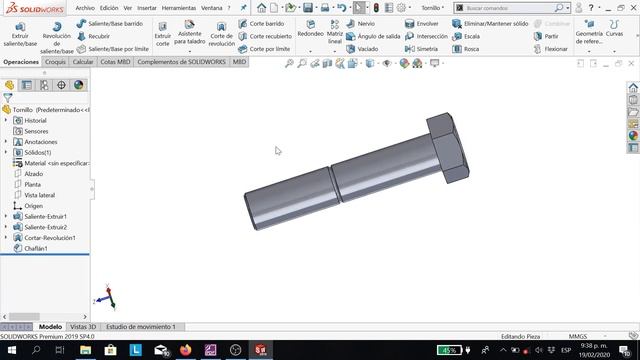Open the Herramientas menu
Viewport: 640px width, 360px height.
click(179, 8)
